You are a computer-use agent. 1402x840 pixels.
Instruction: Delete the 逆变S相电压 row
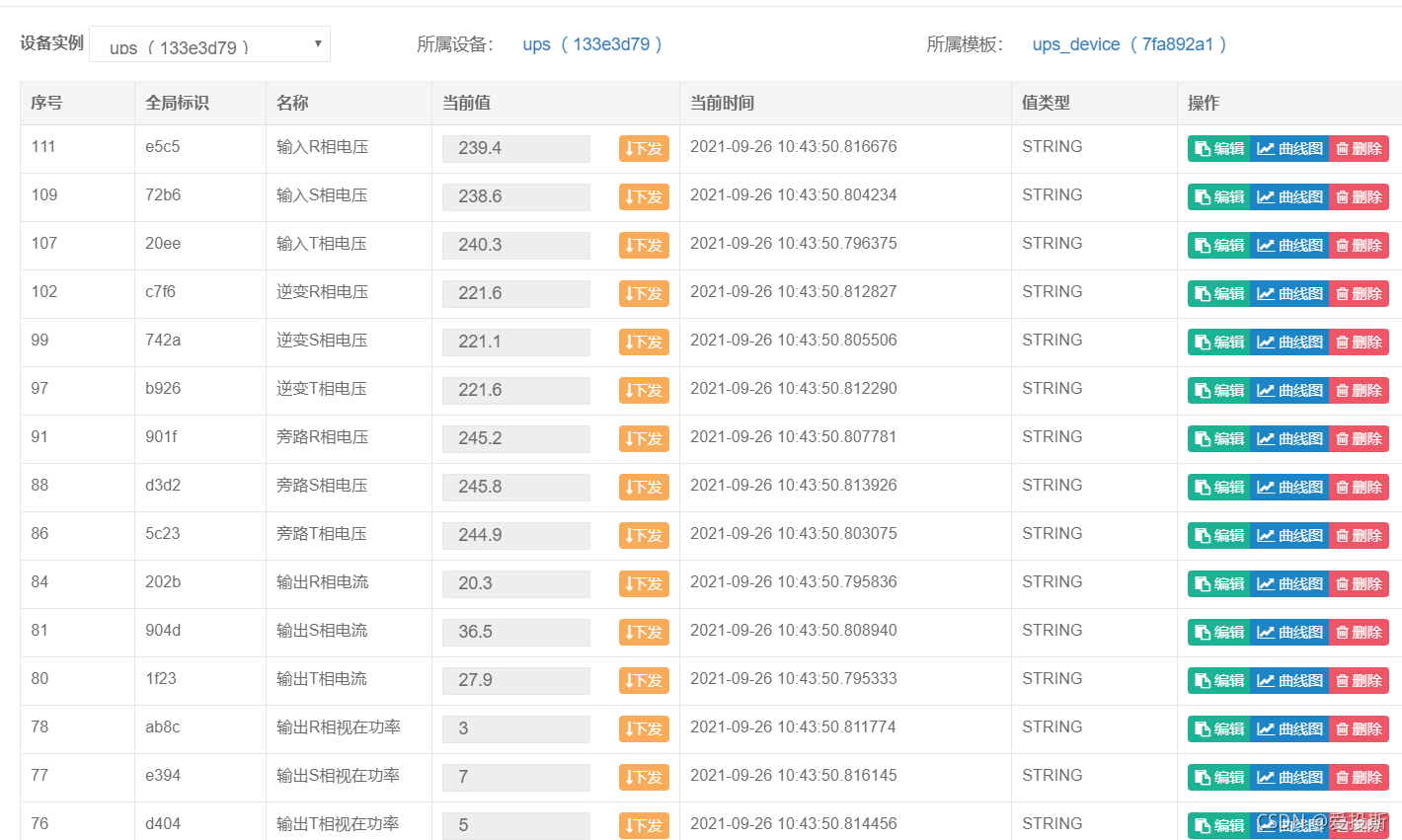point(1359,342)
